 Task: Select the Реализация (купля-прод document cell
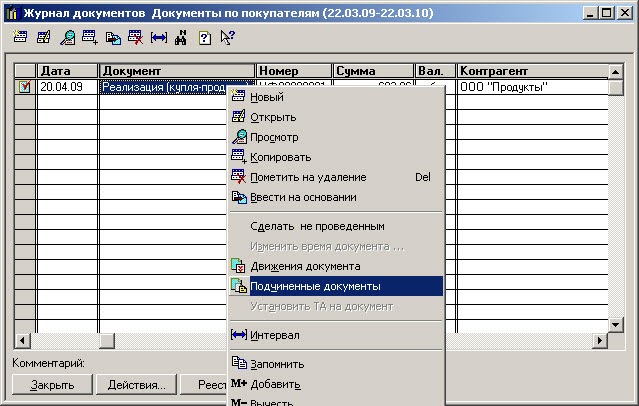click(x=163, y=87)
